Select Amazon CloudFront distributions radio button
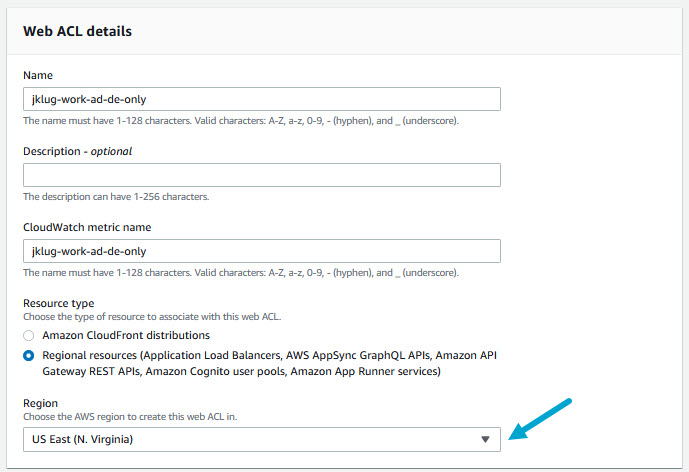Image resolution: width=689 pixels, height=472 pixels. 29,335
